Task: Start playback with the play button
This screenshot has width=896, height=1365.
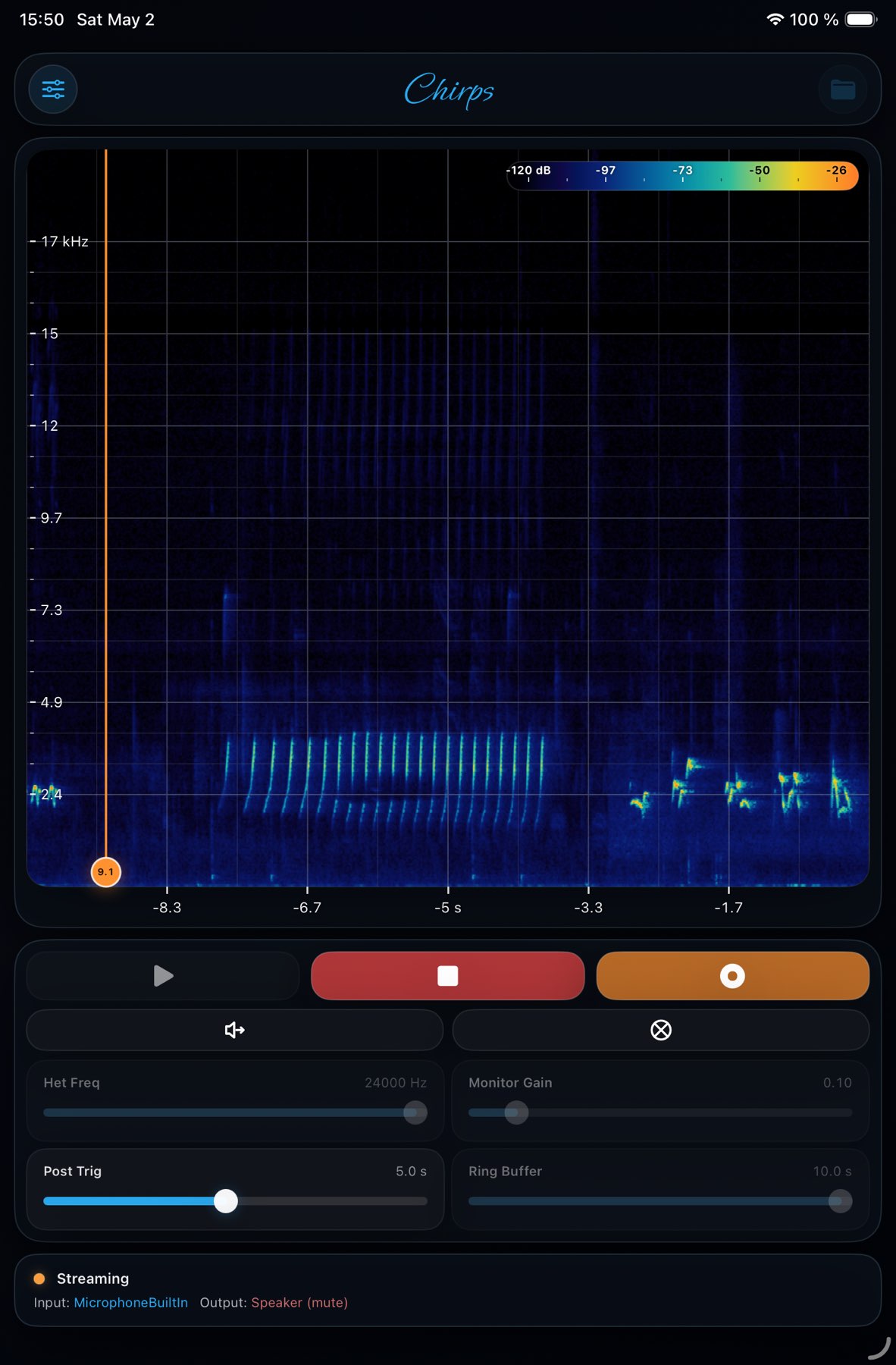Action: tap(163, 975)
